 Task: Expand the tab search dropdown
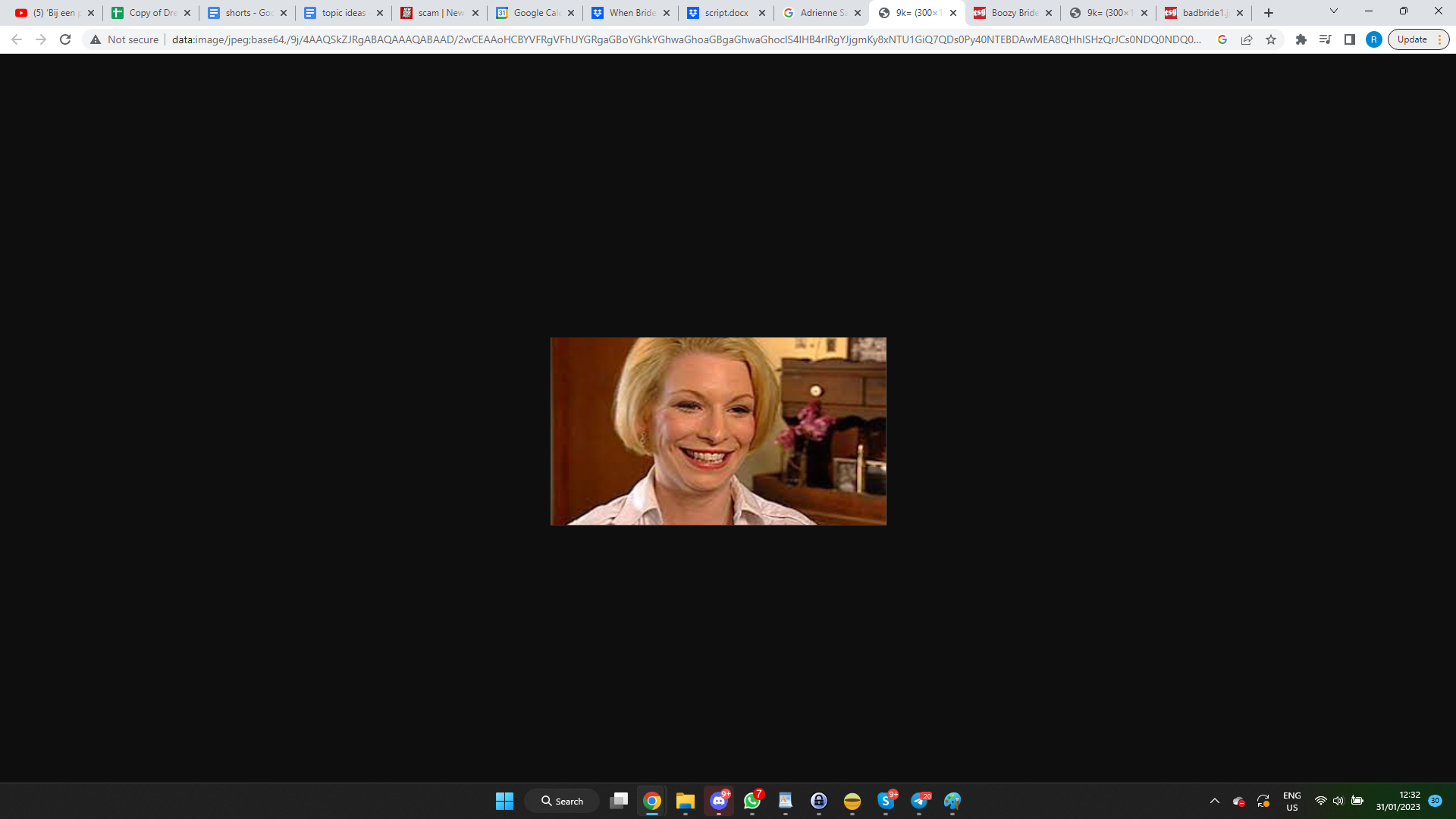coord(1334,11)
